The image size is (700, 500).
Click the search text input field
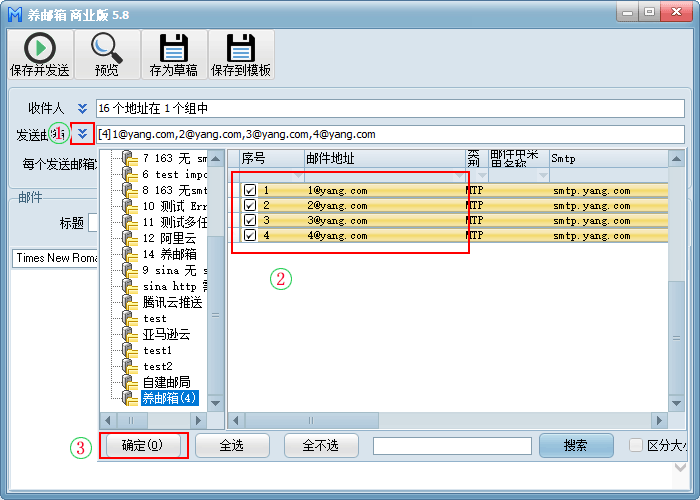452,446
